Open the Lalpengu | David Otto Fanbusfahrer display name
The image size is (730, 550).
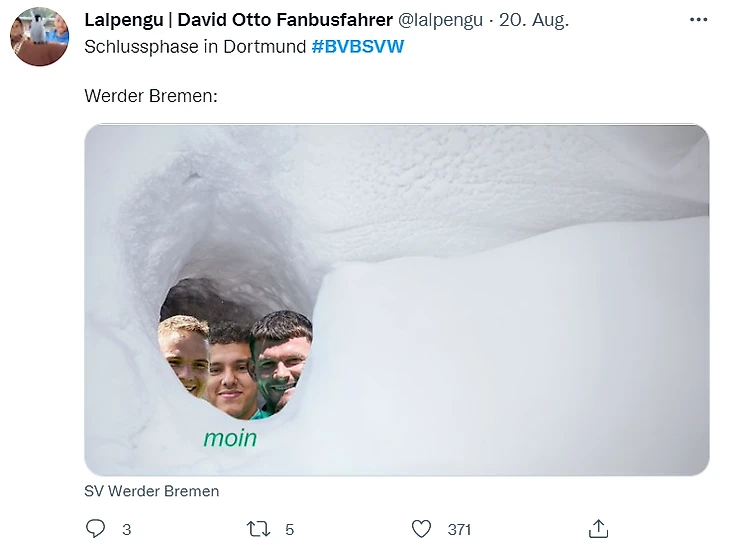[238, 20]
